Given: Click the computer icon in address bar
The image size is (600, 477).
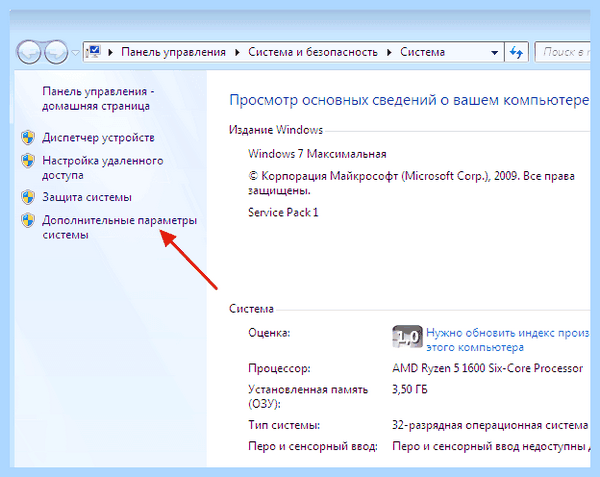Looking at the screenshot, I should point(94,52).
